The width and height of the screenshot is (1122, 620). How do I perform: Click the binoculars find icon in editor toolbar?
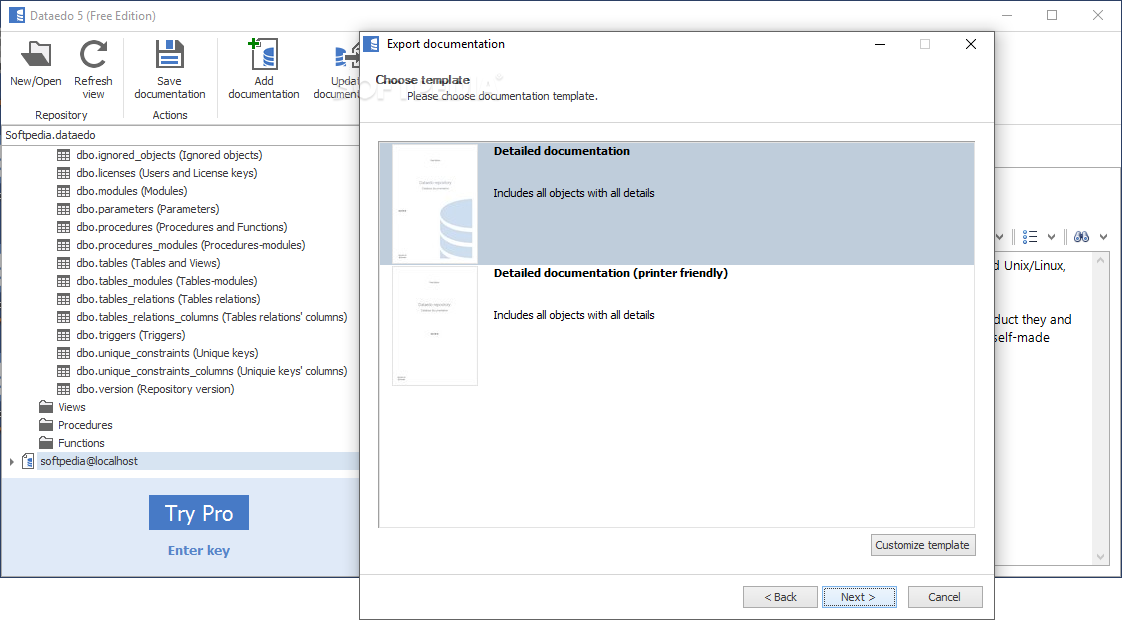click(x=1081, y=237)
